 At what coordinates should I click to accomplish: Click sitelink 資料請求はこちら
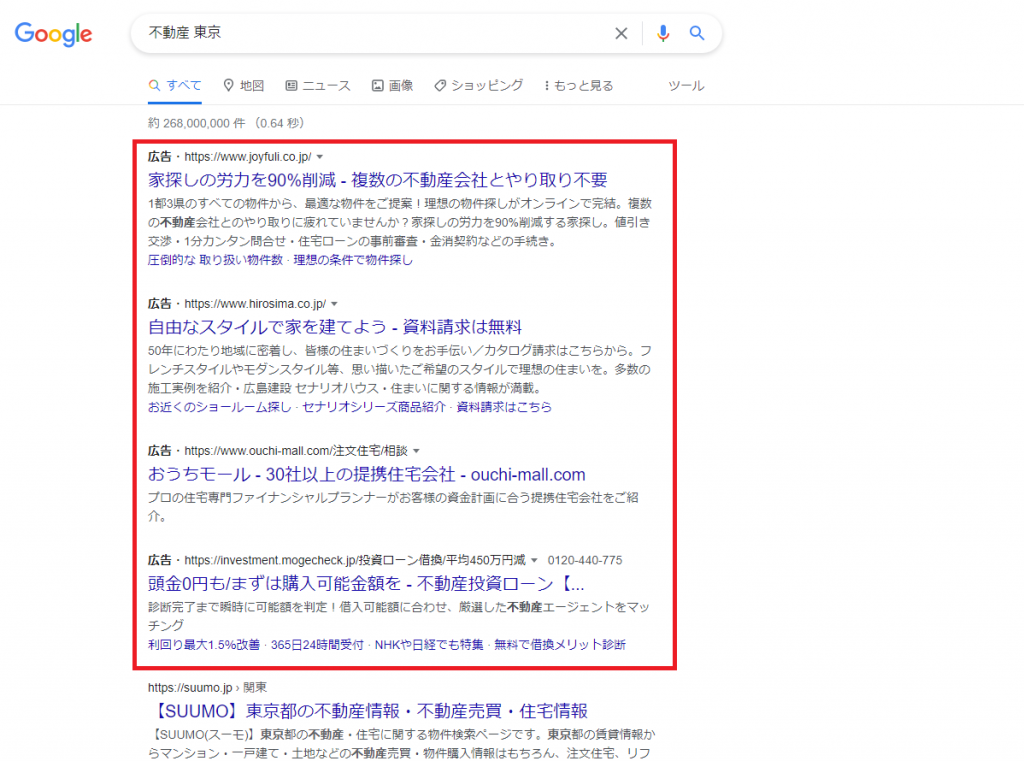504,407
